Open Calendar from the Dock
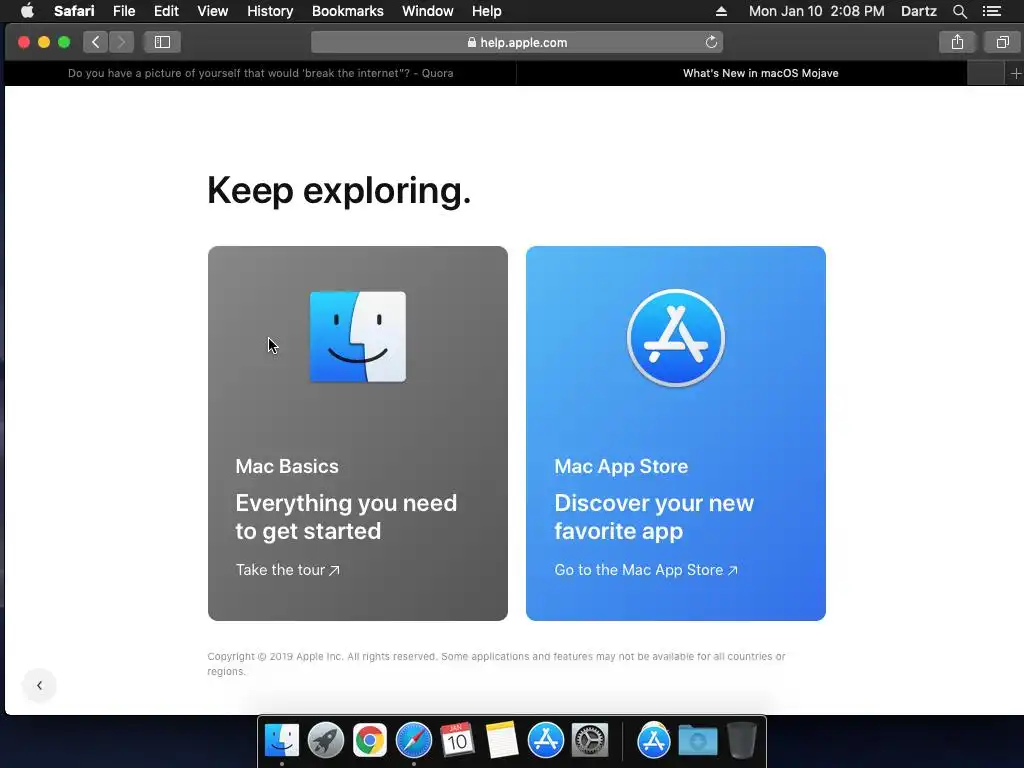 tap(457, 741)
